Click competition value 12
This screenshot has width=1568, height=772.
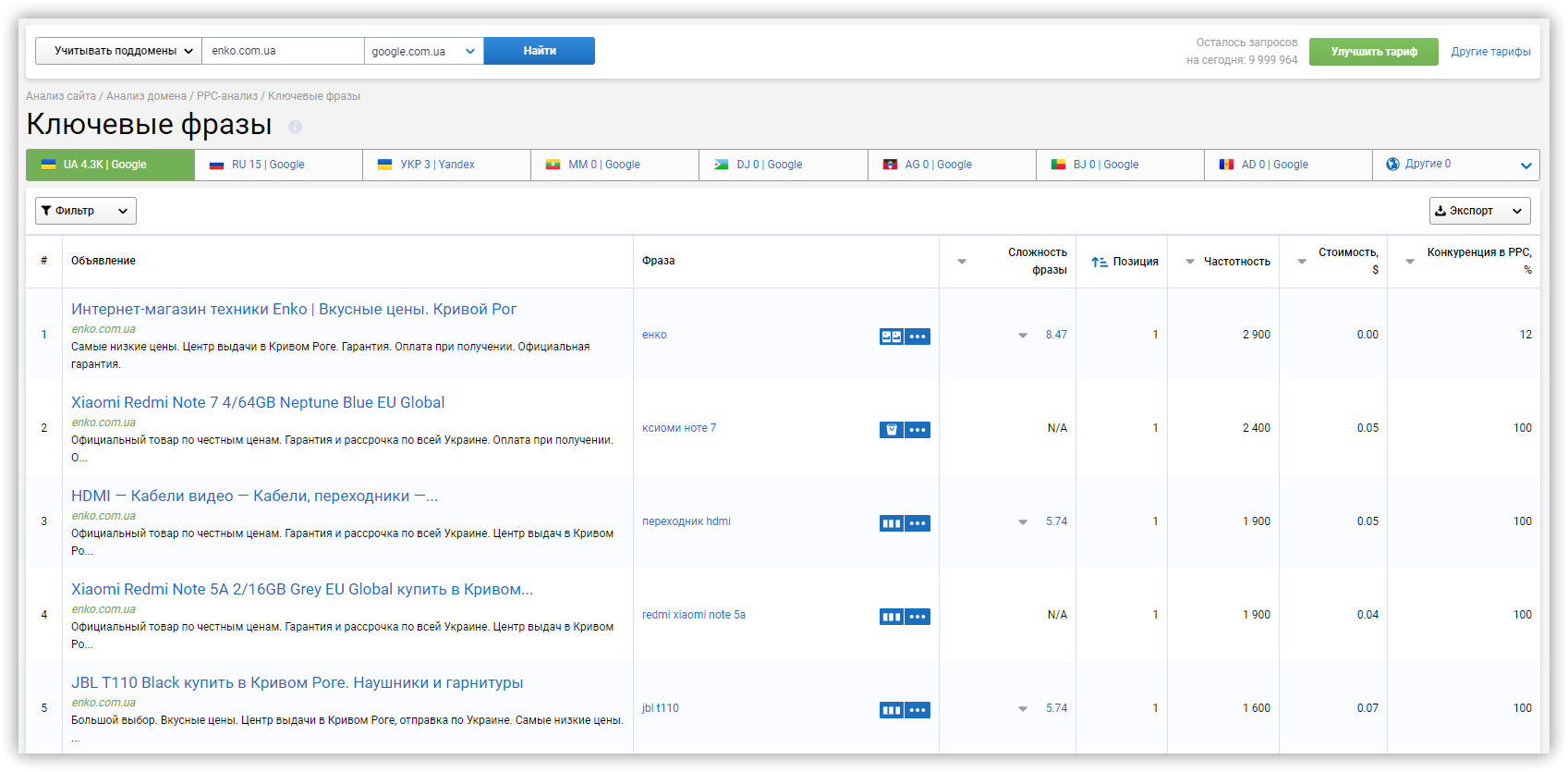tap(1525, 335)
